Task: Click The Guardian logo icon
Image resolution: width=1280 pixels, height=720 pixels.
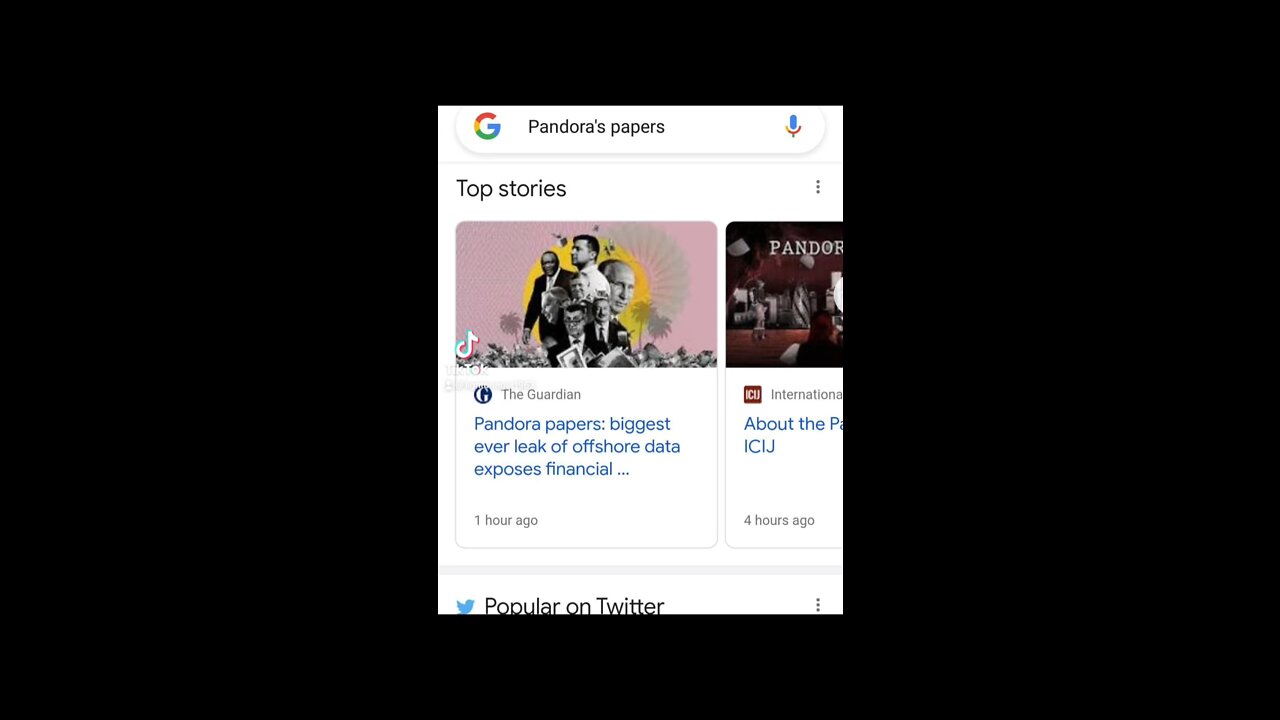Action: 483,395
